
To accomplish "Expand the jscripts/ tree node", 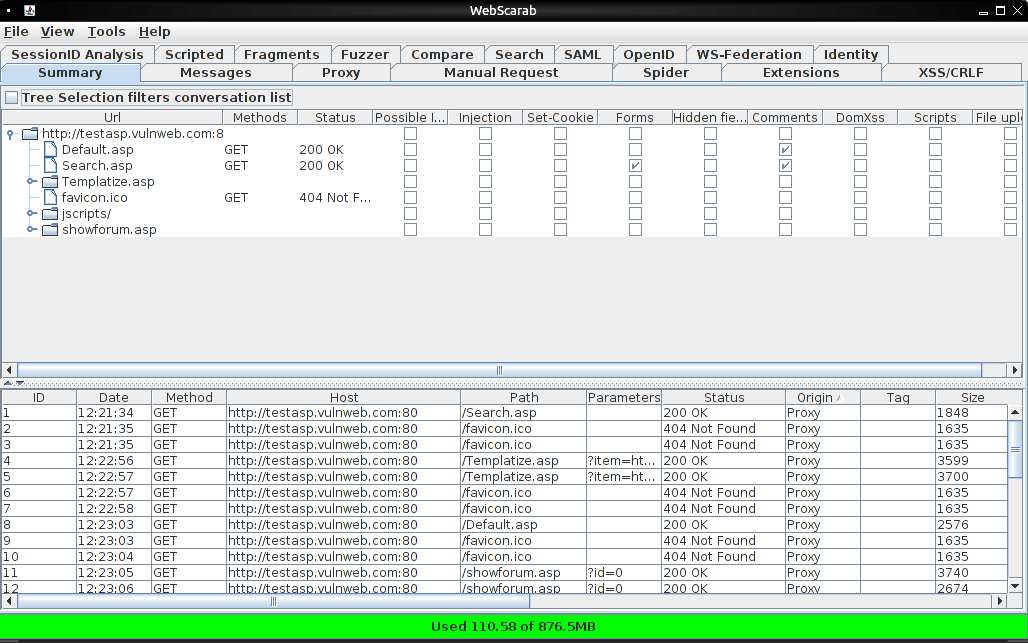I will tap(31, 214).
